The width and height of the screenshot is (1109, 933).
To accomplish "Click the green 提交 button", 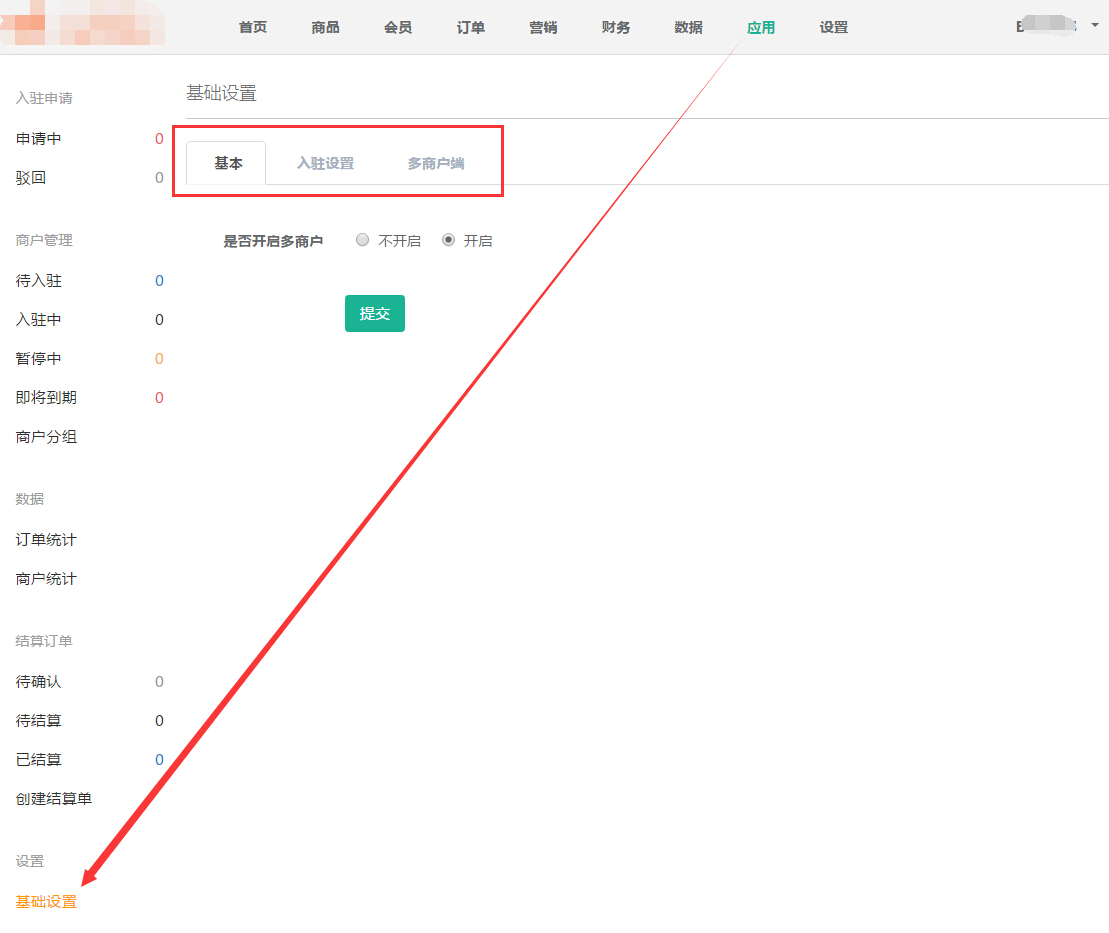I will coord(374,313).
